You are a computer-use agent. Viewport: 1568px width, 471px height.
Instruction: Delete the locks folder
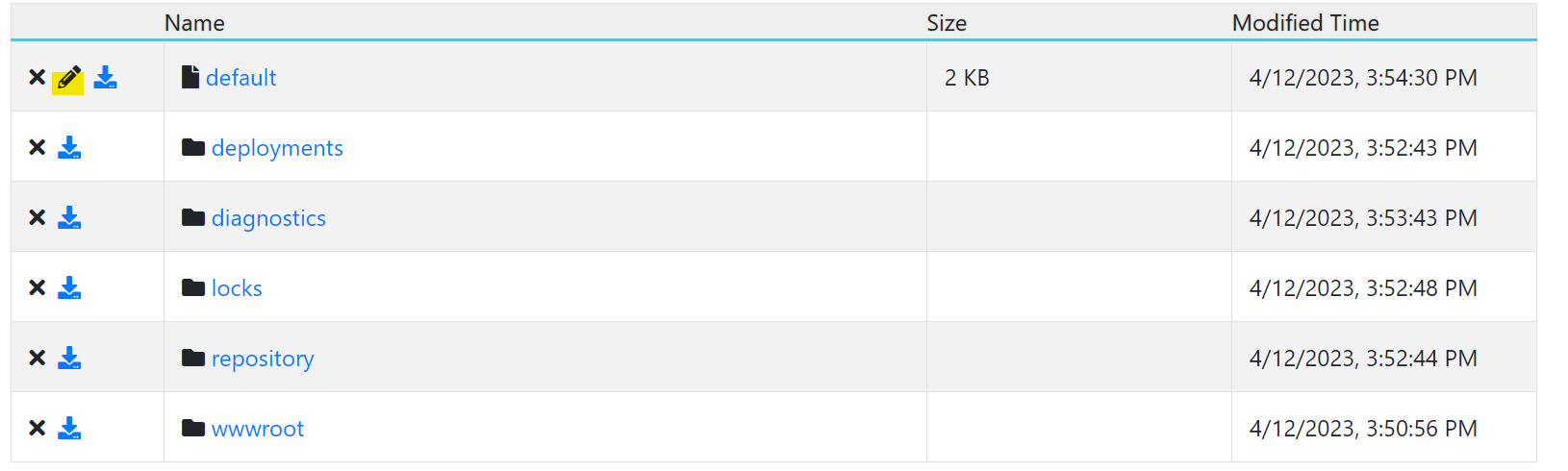coord(38,288)
